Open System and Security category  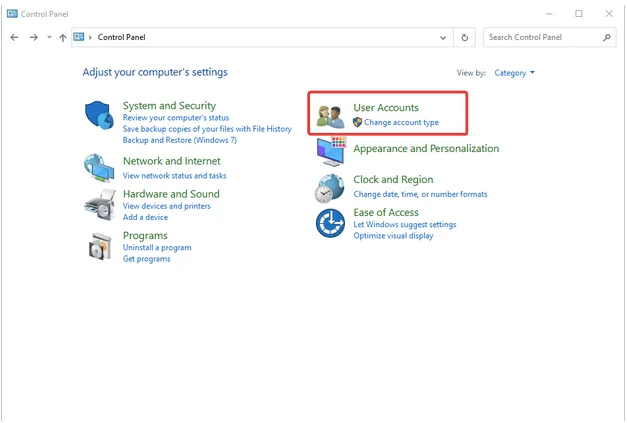pos(169,106)
